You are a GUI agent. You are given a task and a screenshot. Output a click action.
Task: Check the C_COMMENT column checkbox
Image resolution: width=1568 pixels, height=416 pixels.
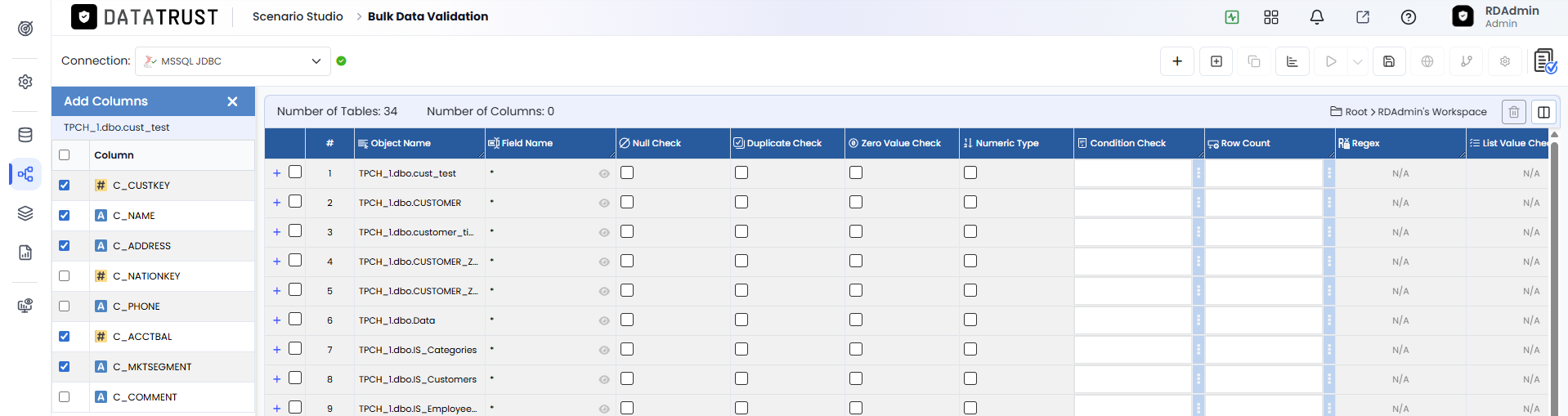pyautogui.click(x=65, y=397)
